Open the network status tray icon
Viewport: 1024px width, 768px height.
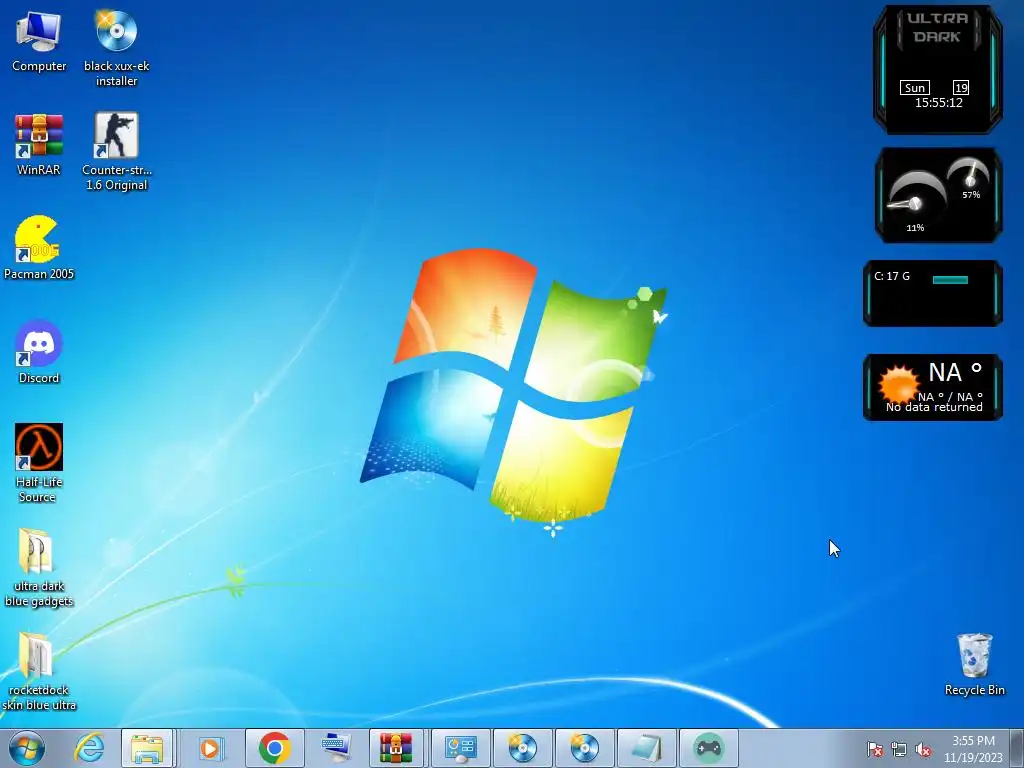coord(899,750)
